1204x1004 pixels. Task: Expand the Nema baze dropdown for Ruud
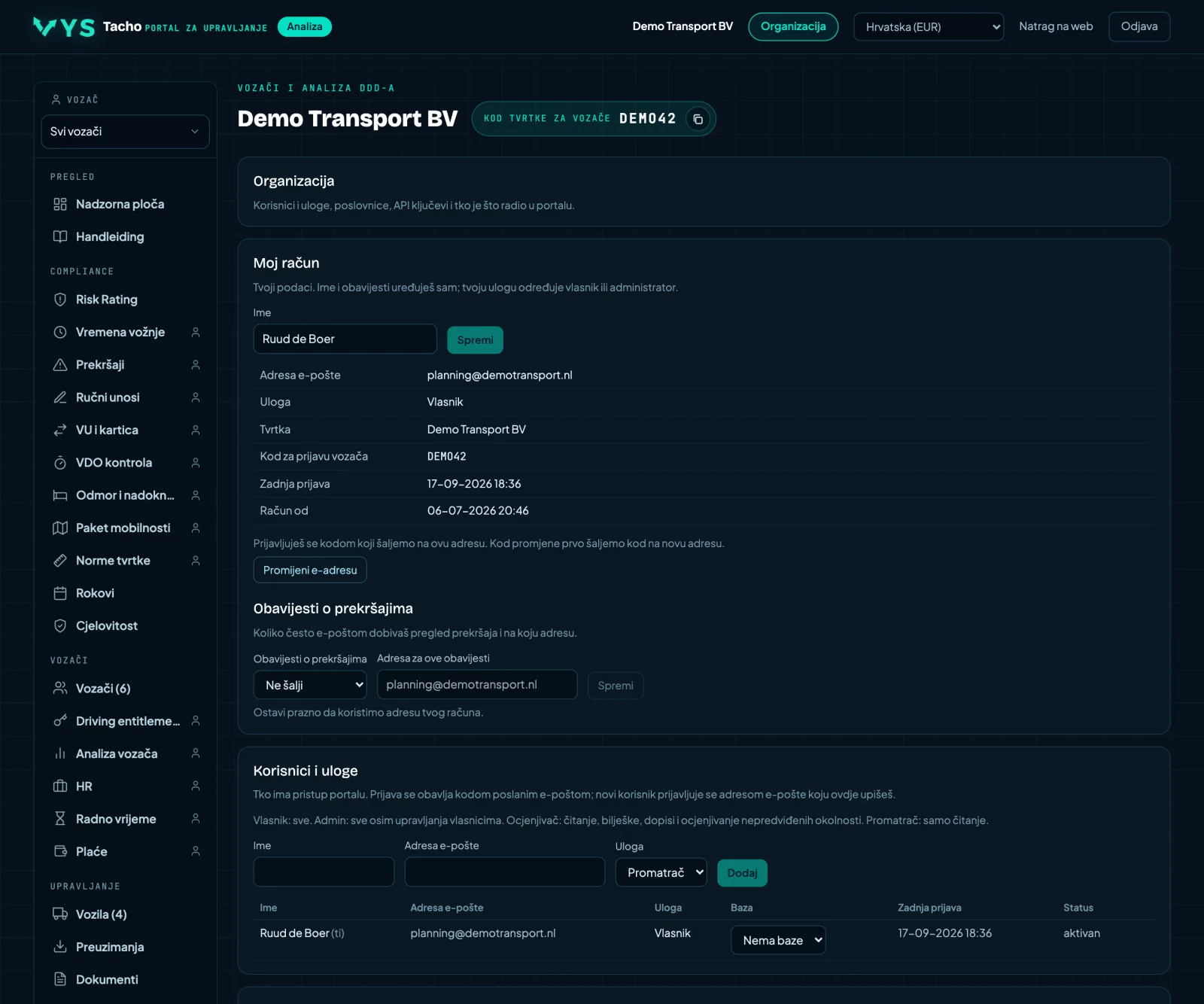778,940
